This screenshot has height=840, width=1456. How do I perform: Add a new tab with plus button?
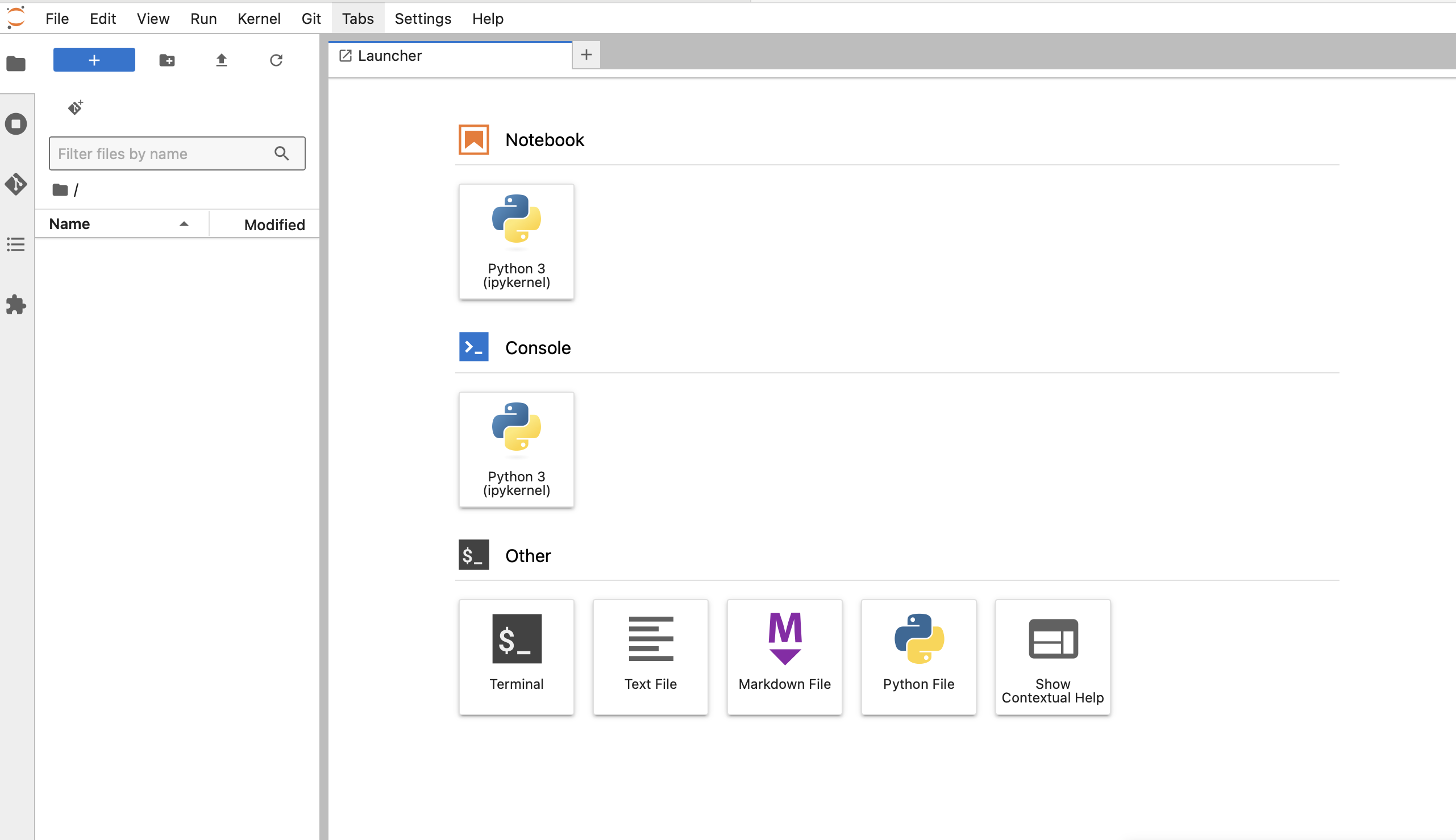586,55
